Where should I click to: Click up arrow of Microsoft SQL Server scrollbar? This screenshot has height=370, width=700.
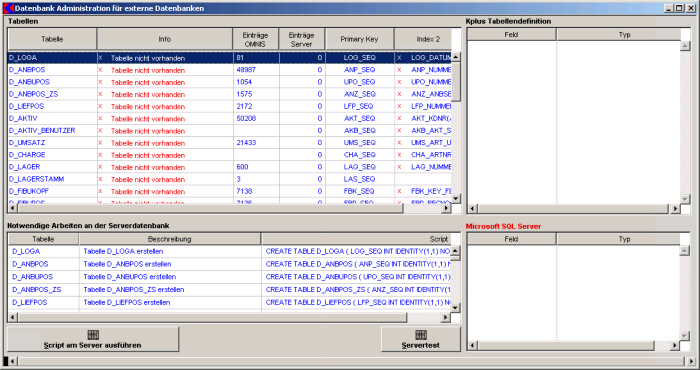coord(685,251)
